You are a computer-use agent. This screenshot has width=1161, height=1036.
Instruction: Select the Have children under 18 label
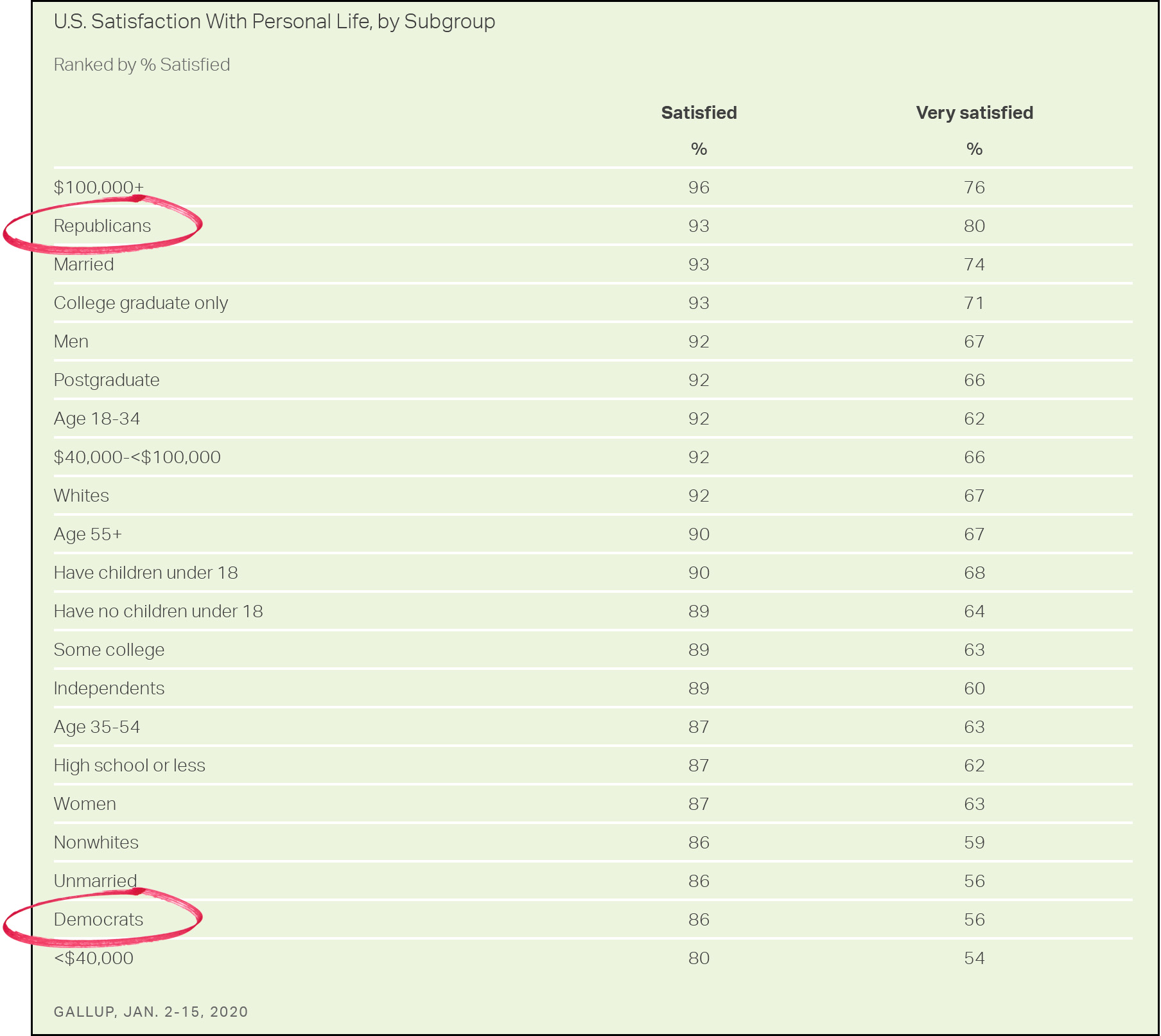[x=146, y=573]
